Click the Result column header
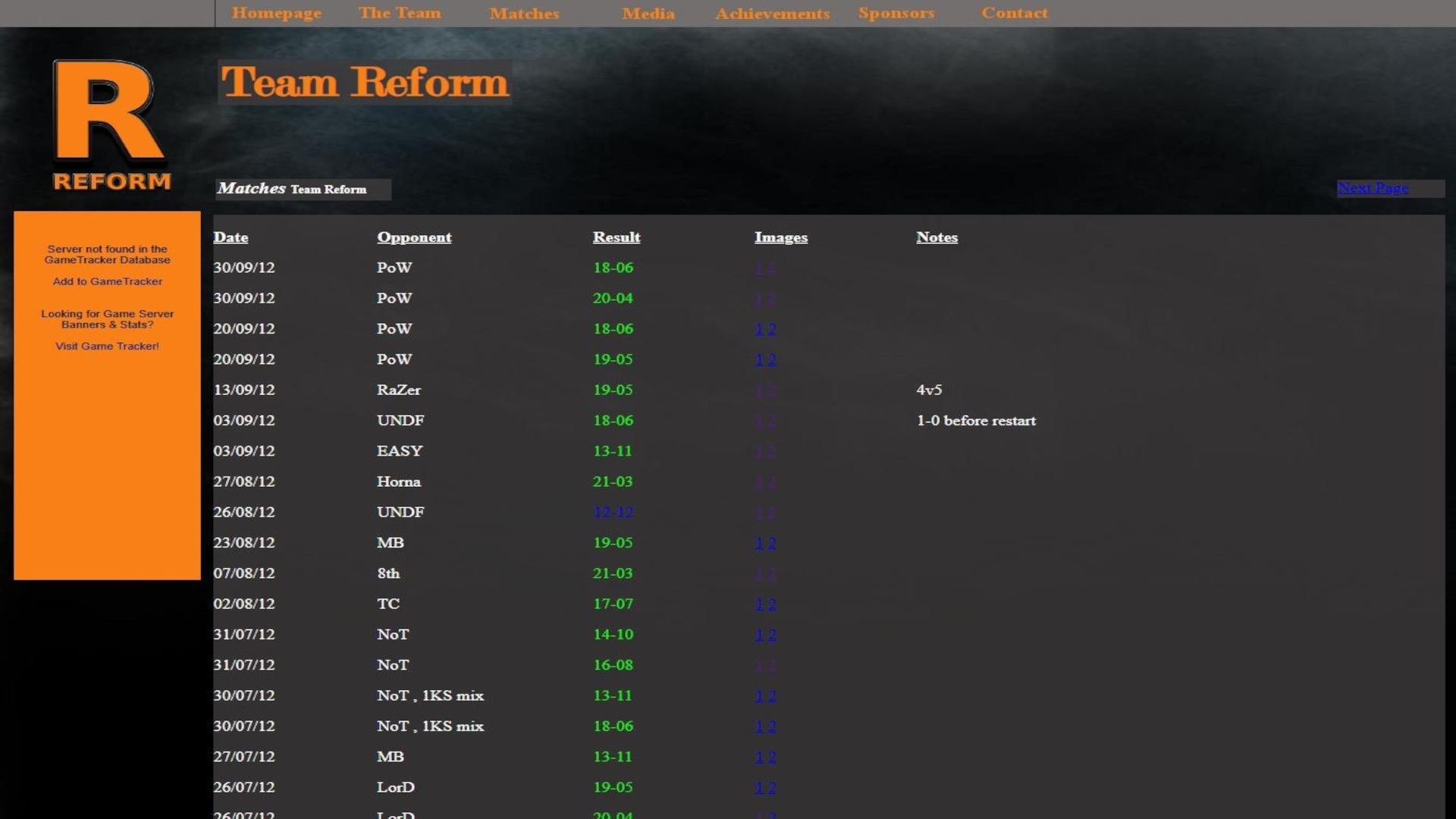This screenshot has height=819, width=1456. (x=616, y=237)
